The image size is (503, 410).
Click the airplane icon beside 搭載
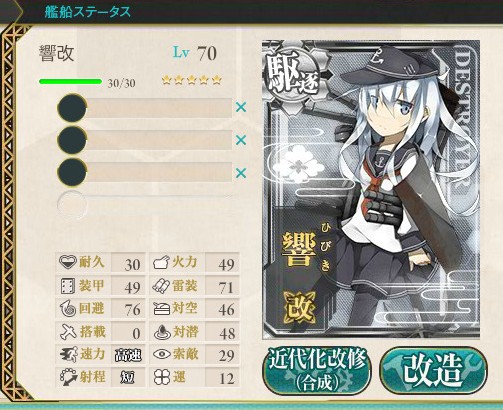[68, 332]
